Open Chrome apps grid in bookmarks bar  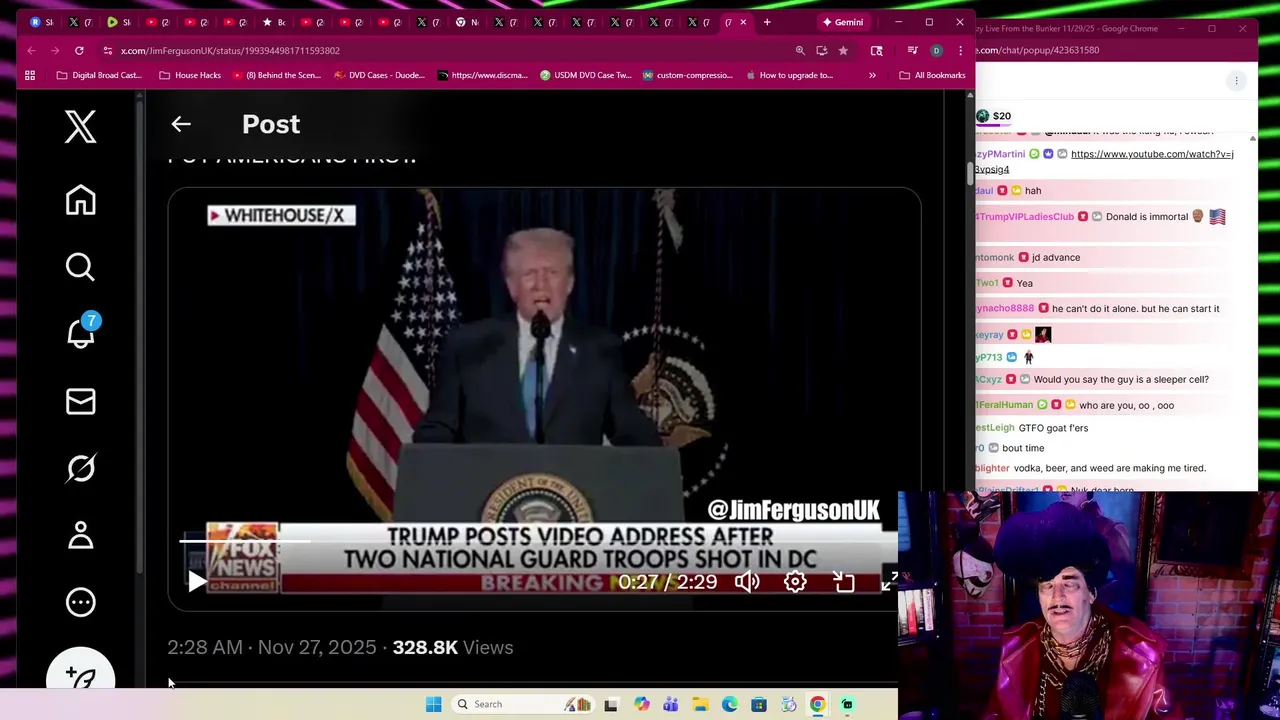[x=30, y=75]
